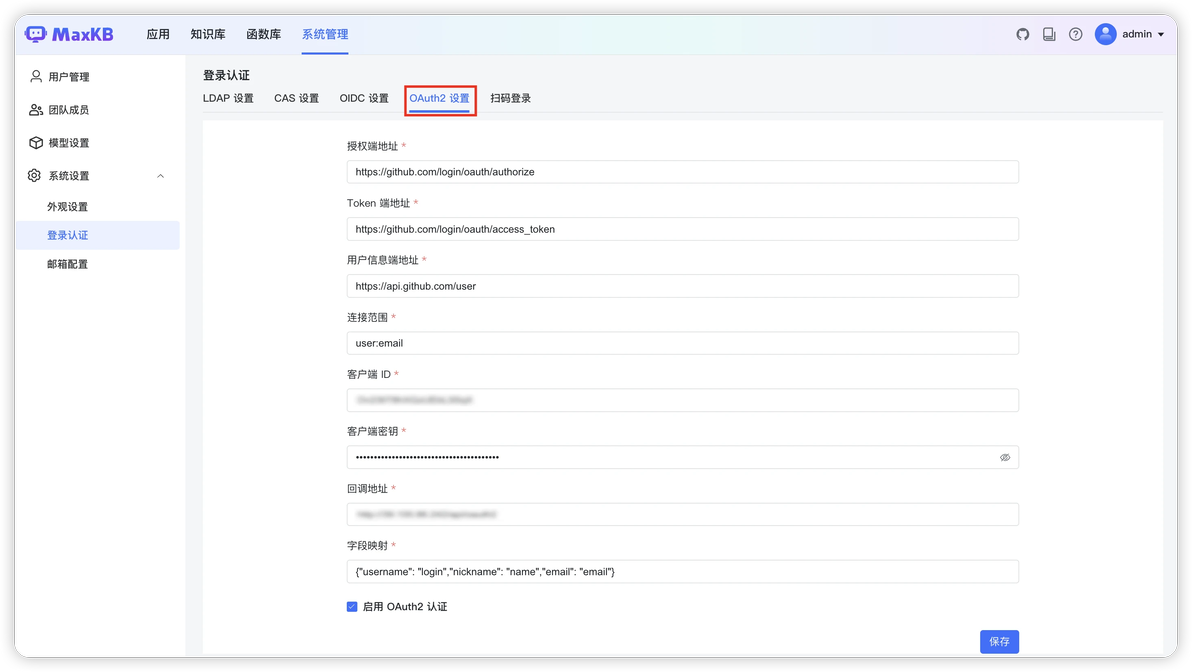Click the 字段映射 input field
Viewport: 1192px width, 672px height.
pos(683,572)
